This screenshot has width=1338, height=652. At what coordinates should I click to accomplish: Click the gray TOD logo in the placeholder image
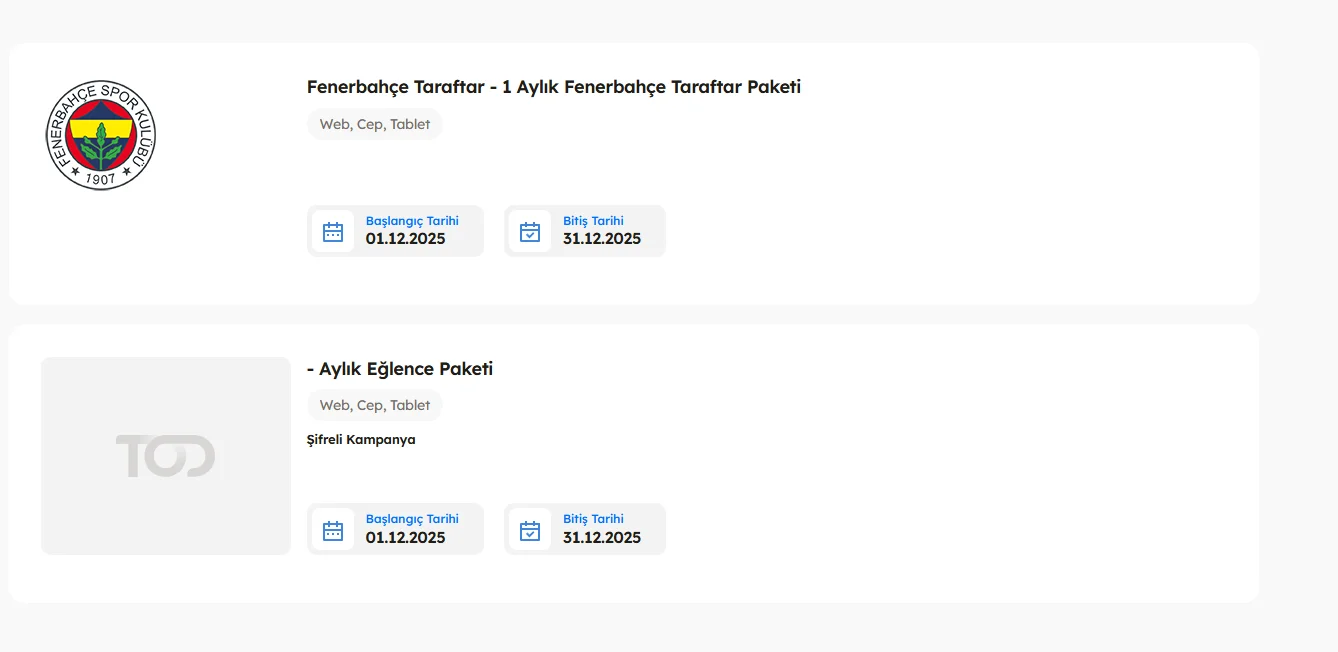click(165, 456)
